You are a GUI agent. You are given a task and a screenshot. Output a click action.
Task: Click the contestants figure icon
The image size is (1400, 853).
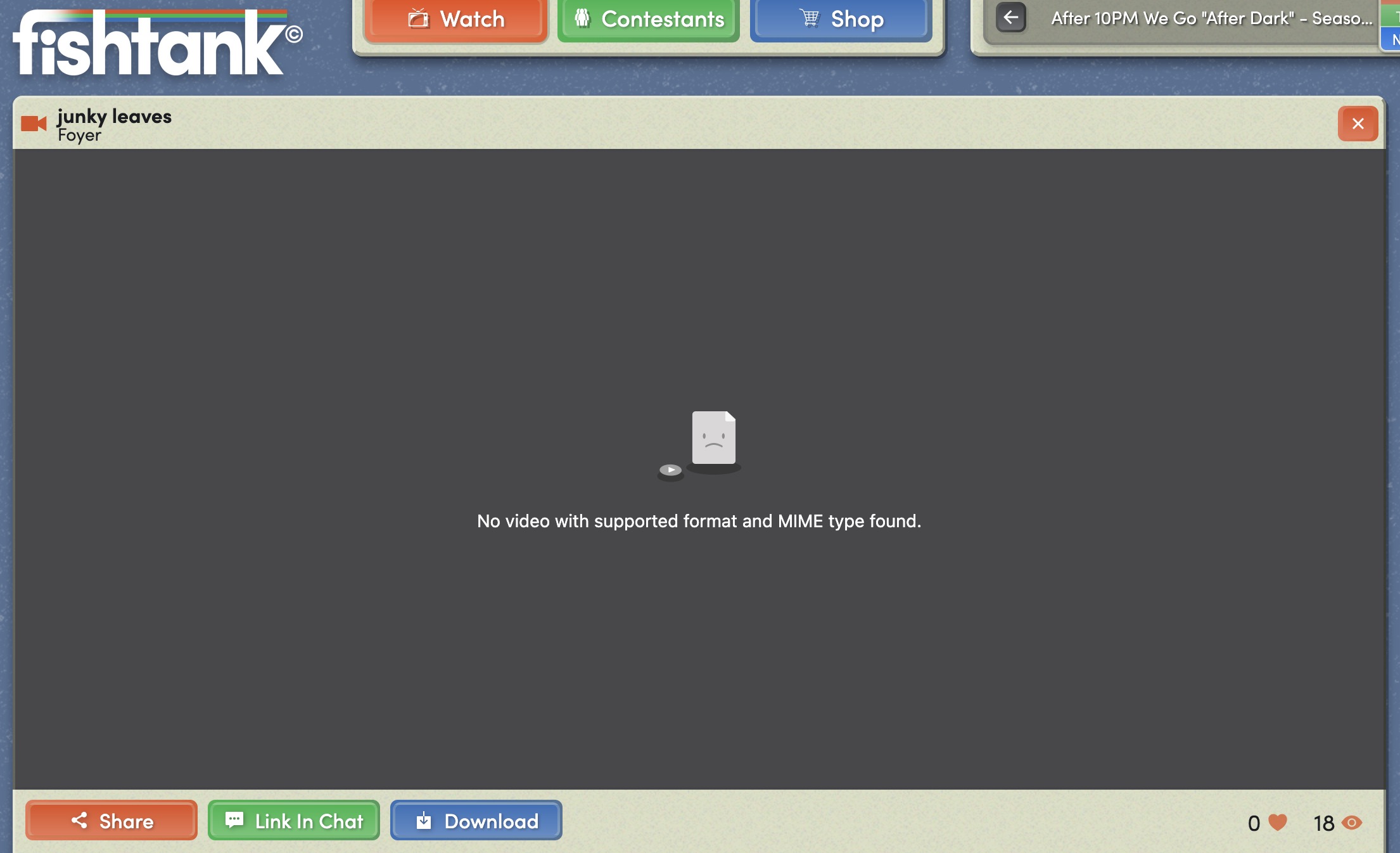pyautogui.click(x=582, y=18)
